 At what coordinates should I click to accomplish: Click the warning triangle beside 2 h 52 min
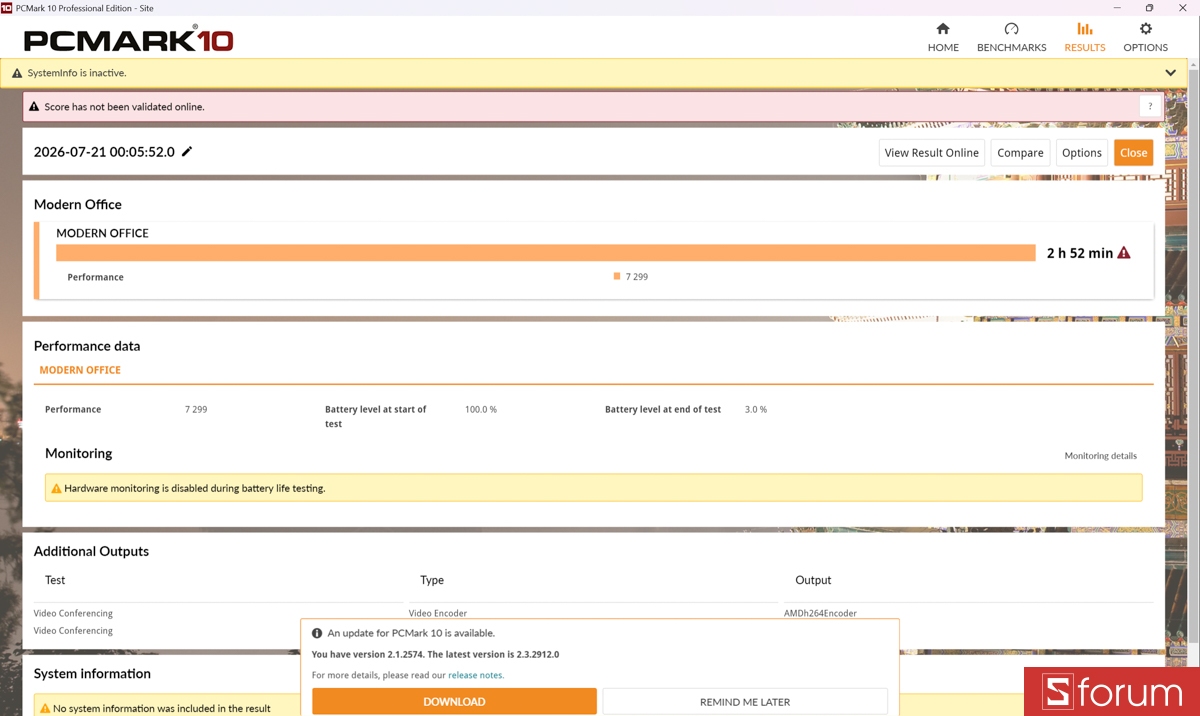pos(1124,253)
